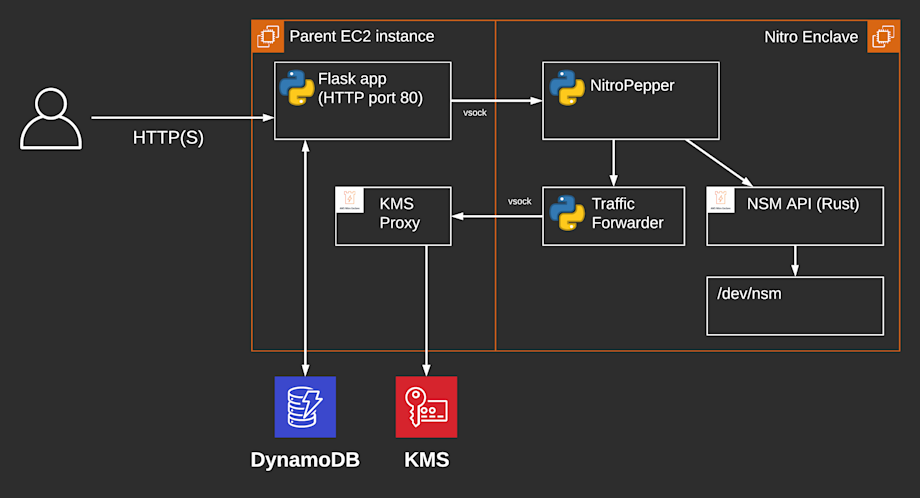The width and height of the screenshot is (920, 498).
Task: Click the "/dev/nsm" text
Action: pyautogui.click(x=749, y=294)
